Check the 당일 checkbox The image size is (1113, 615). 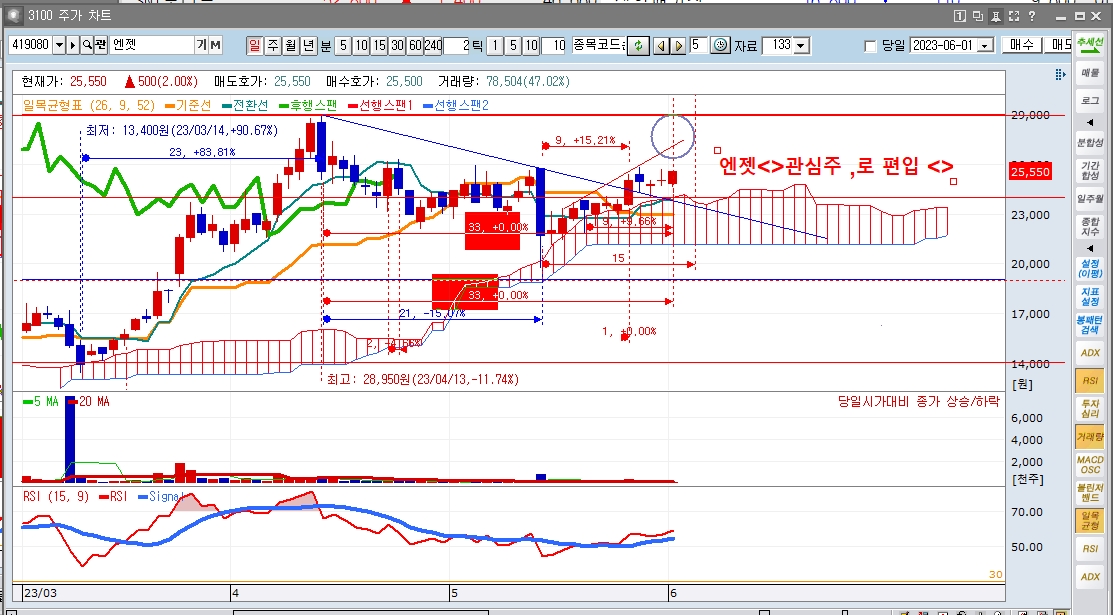coord(870,46)
